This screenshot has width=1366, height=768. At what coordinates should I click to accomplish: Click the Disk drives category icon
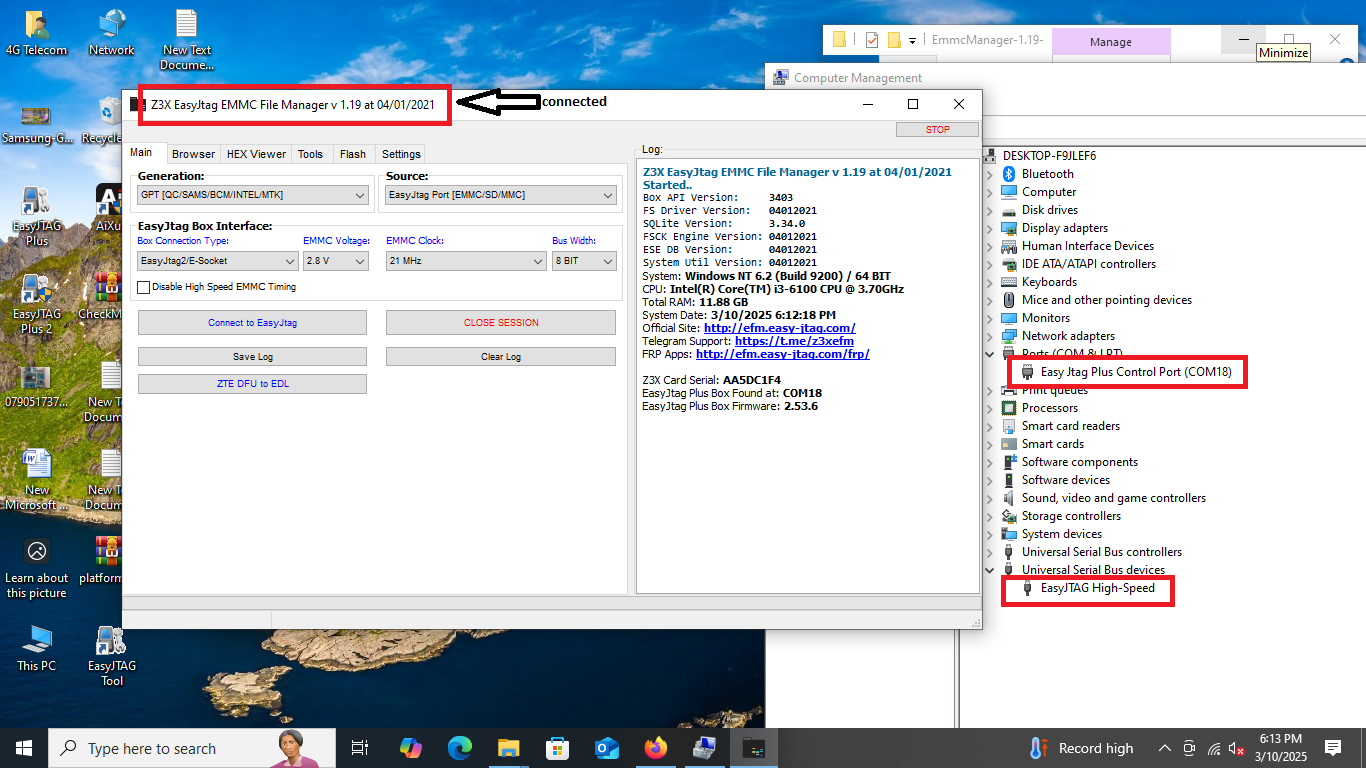point(1009,210)
